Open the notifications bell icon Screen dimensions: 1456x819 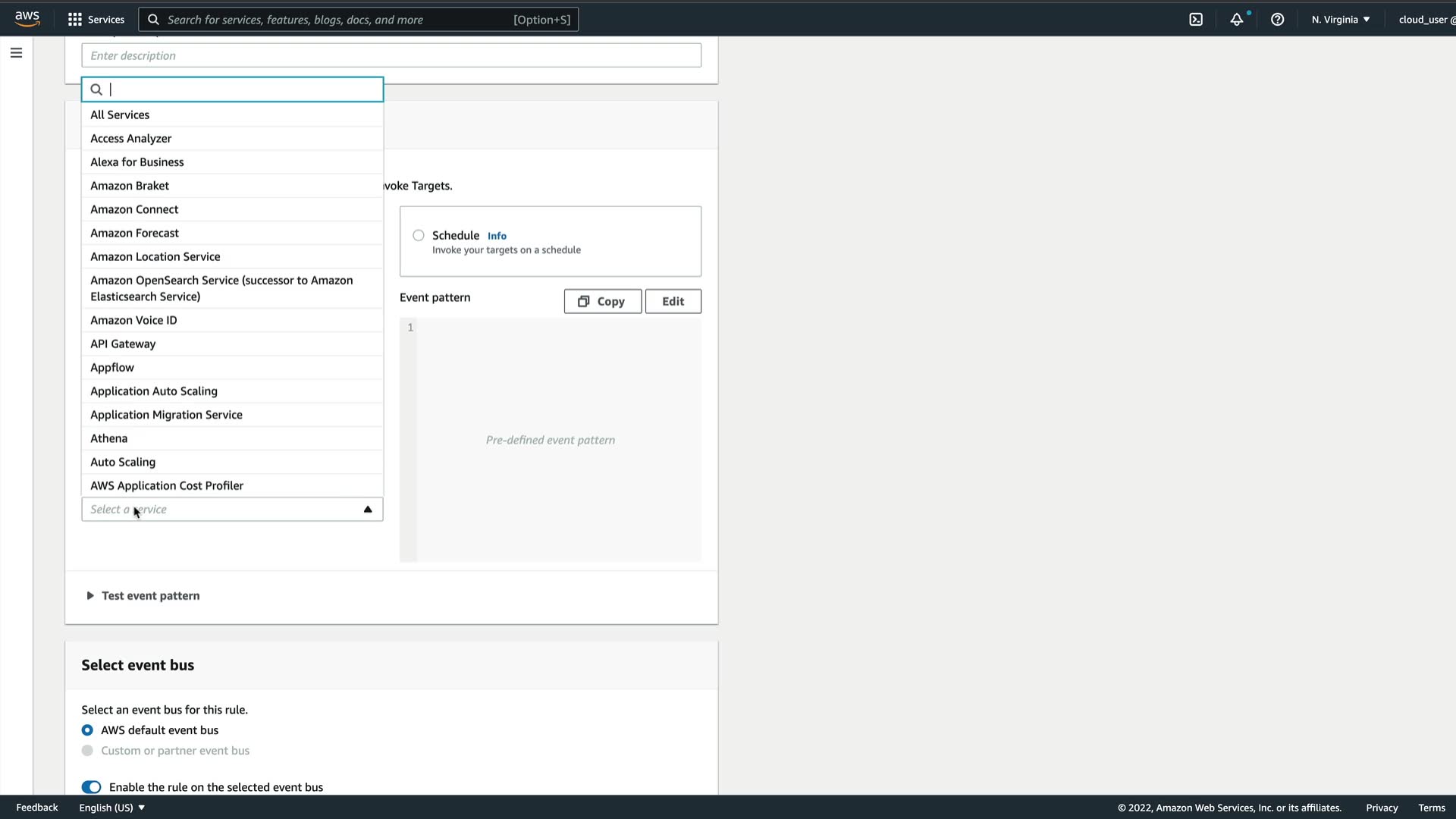coord(1236,20)
